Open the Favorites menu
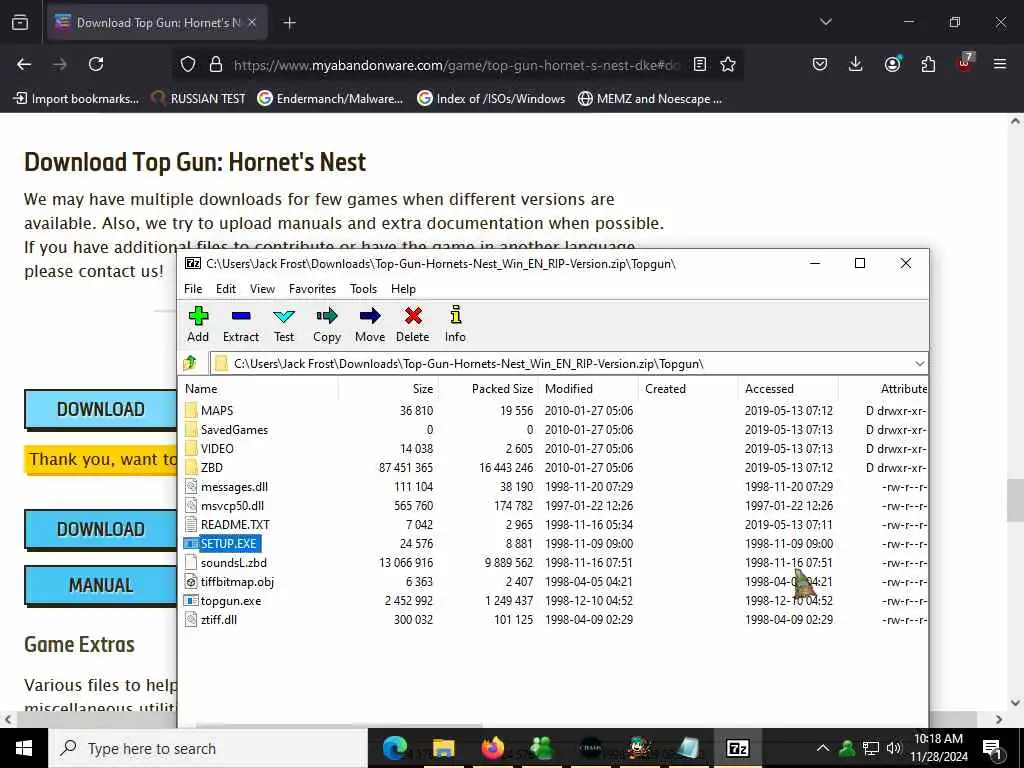The image size is (1024, 768). pyautogui.click(x=312, y=289)
